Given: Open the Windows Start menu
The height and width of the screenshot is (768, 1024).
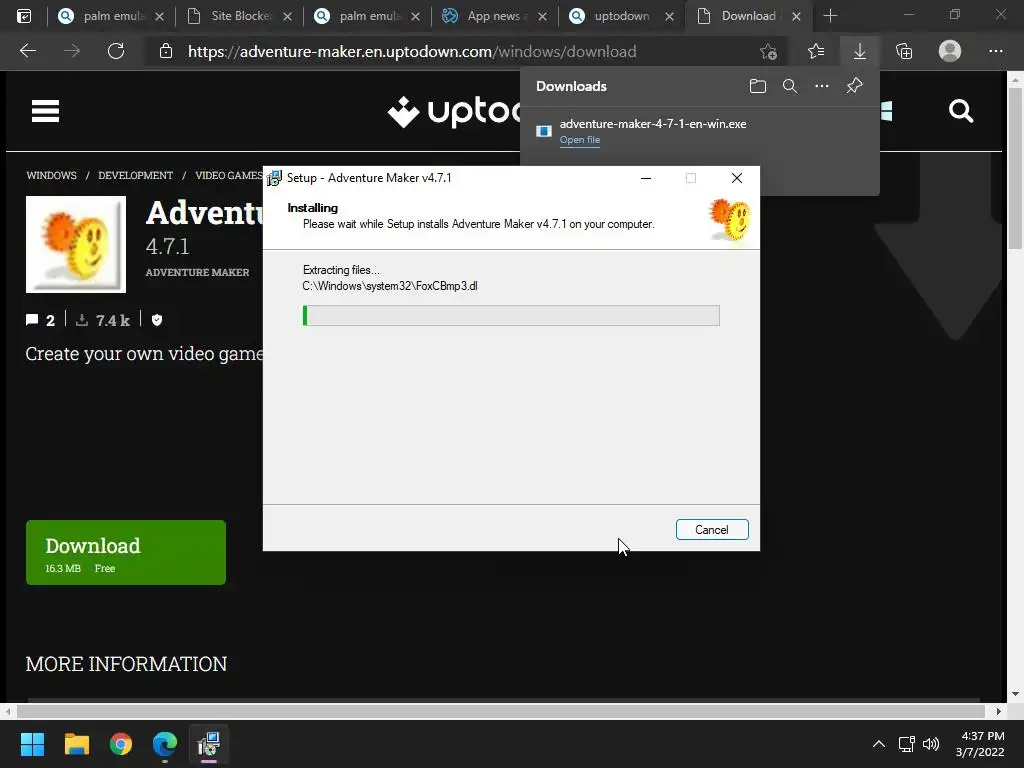Looking at the screenshot, I should [x=32, y=744].
